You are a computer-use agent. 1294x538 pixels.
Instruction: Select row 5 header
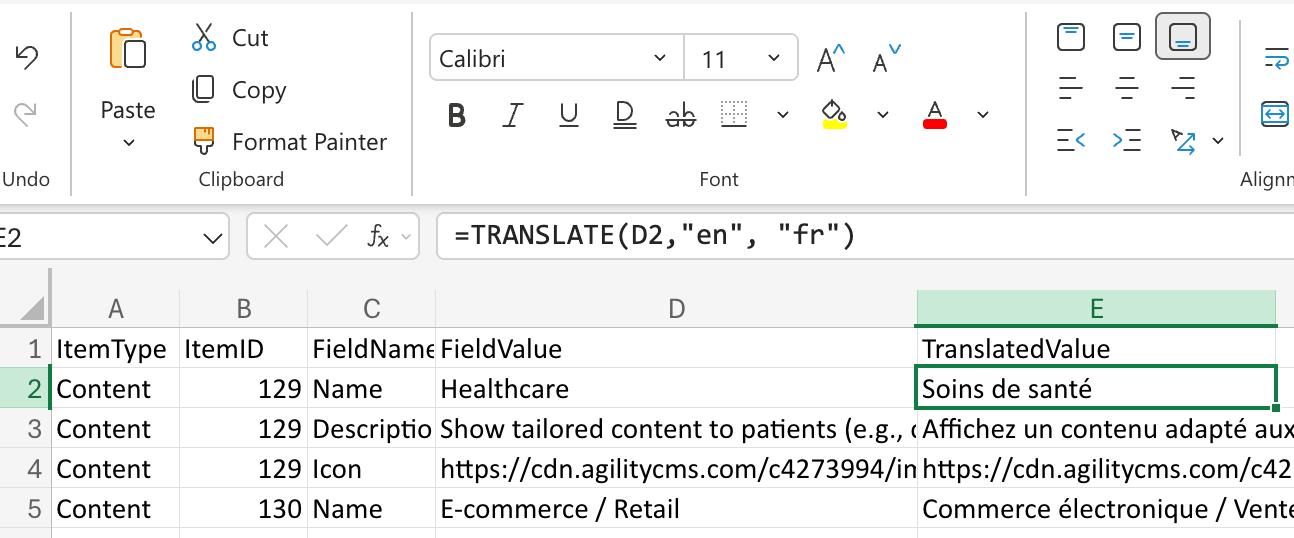(26, 509)
